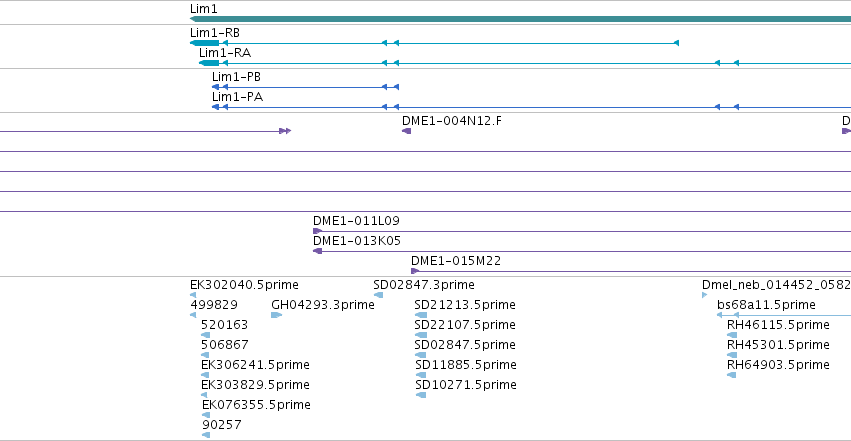
Task: Click the Lim1-RB transcript label
Action: pos(215,33)
